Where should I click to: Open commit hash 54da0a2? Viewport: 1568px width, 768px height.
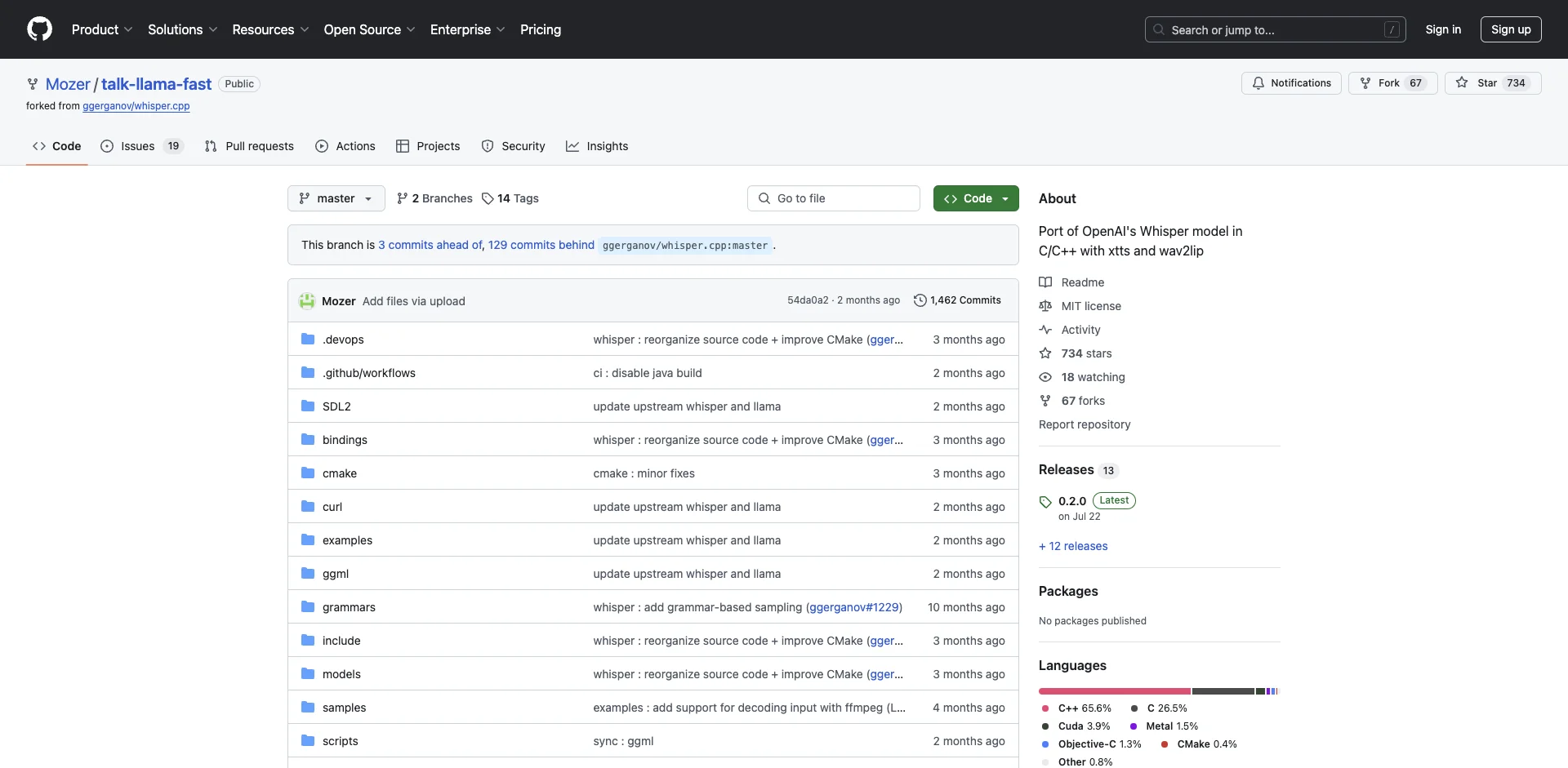click(x=808, y=300)
